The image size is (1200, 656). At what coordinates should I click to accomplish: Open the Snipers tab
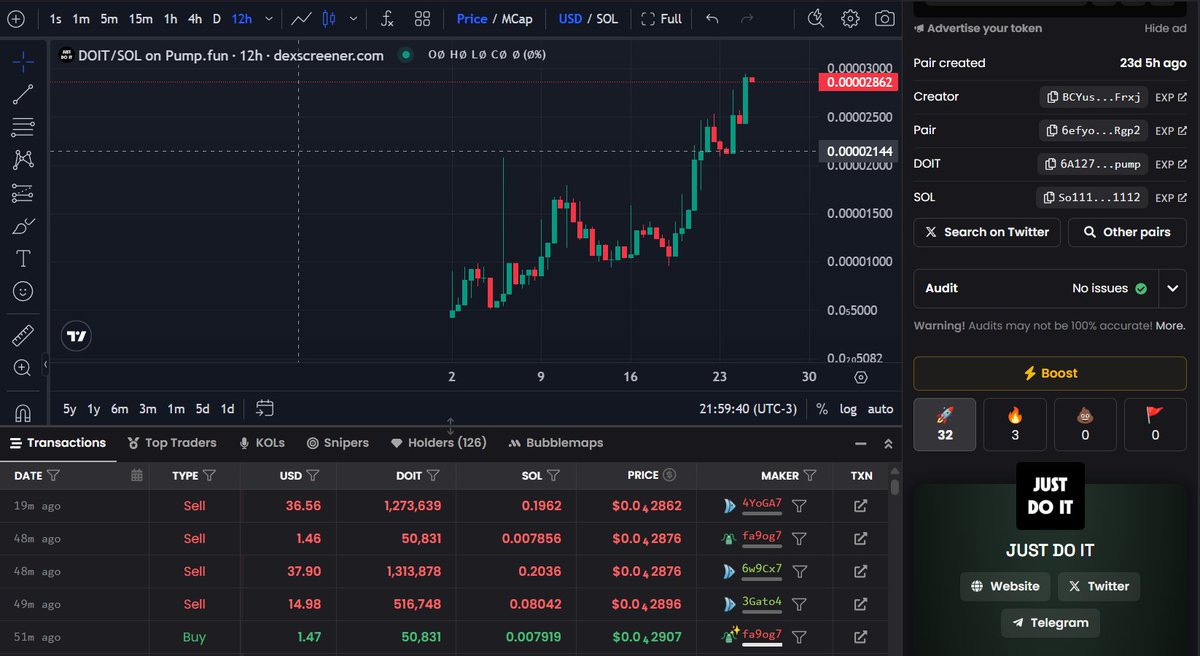(338, 443)
